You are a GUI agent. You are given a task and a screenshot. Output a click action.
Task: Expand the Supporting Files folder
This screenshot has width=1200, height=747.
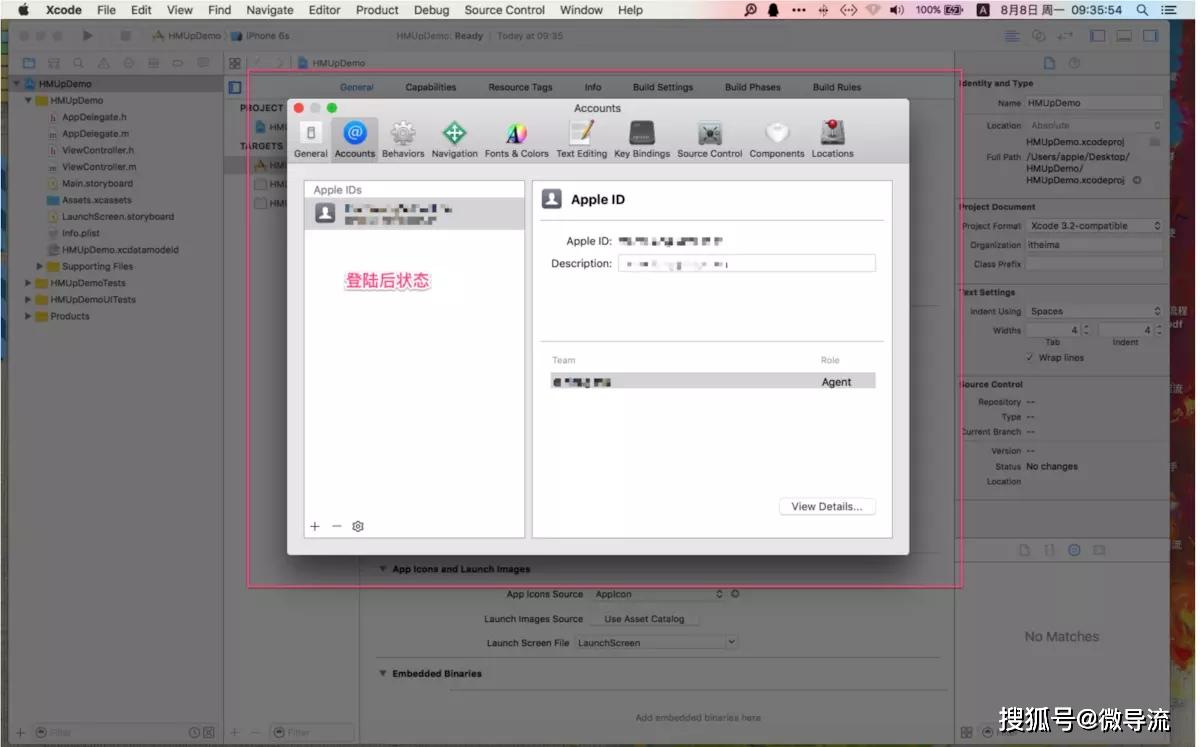click(40, 266)
